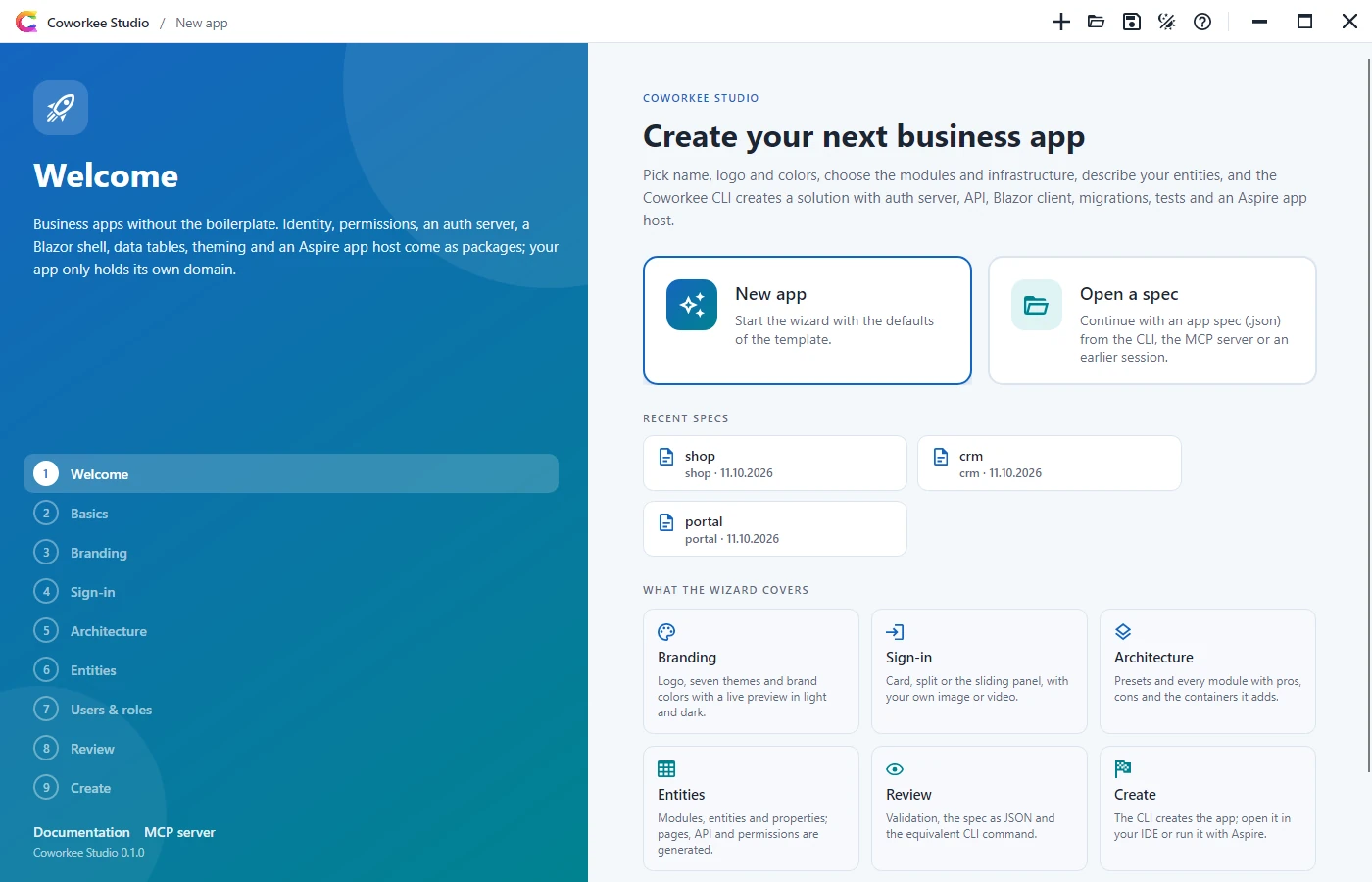Start the New app wizard card

tap(808, 320)
